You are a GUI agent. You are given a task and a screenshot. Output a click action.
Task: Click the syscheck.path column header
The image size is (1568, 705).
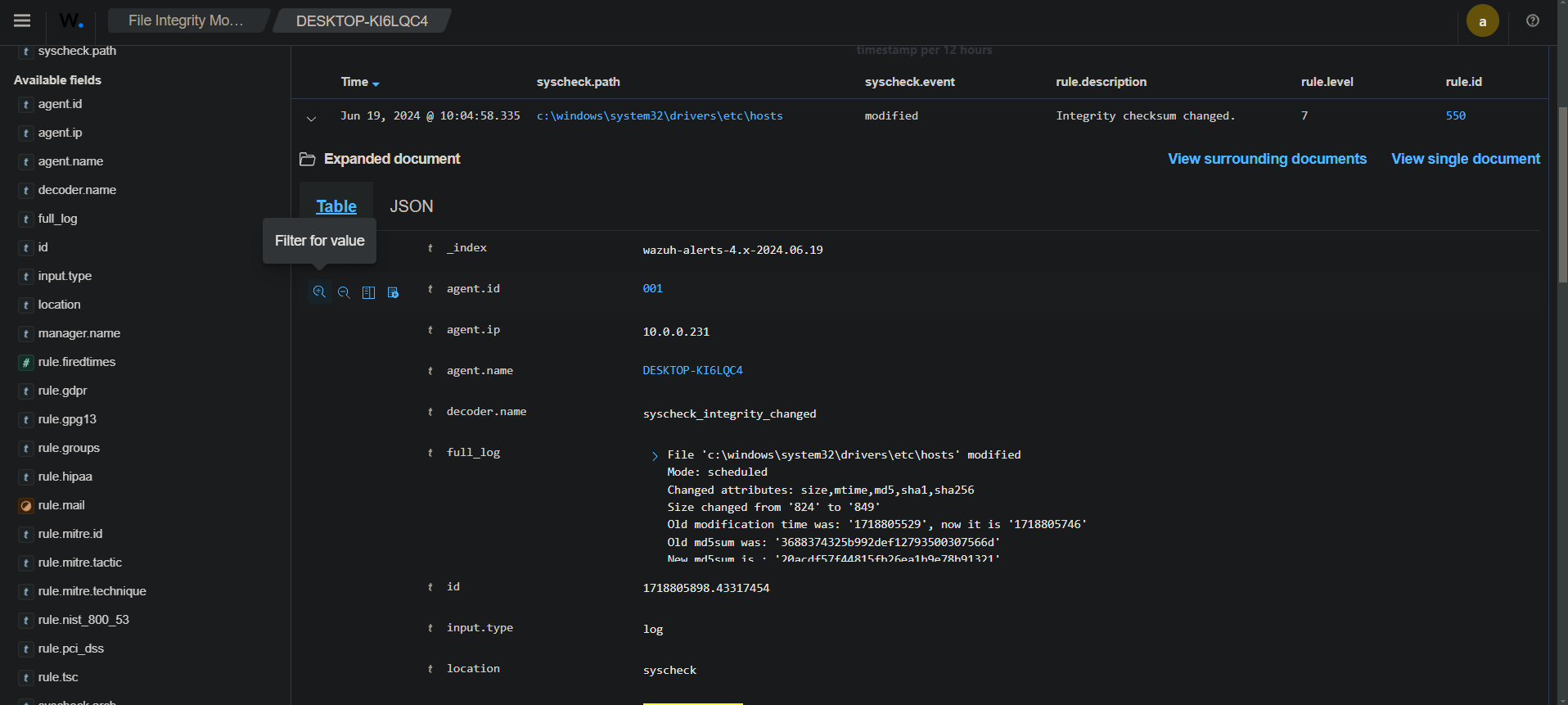(578, 82)
